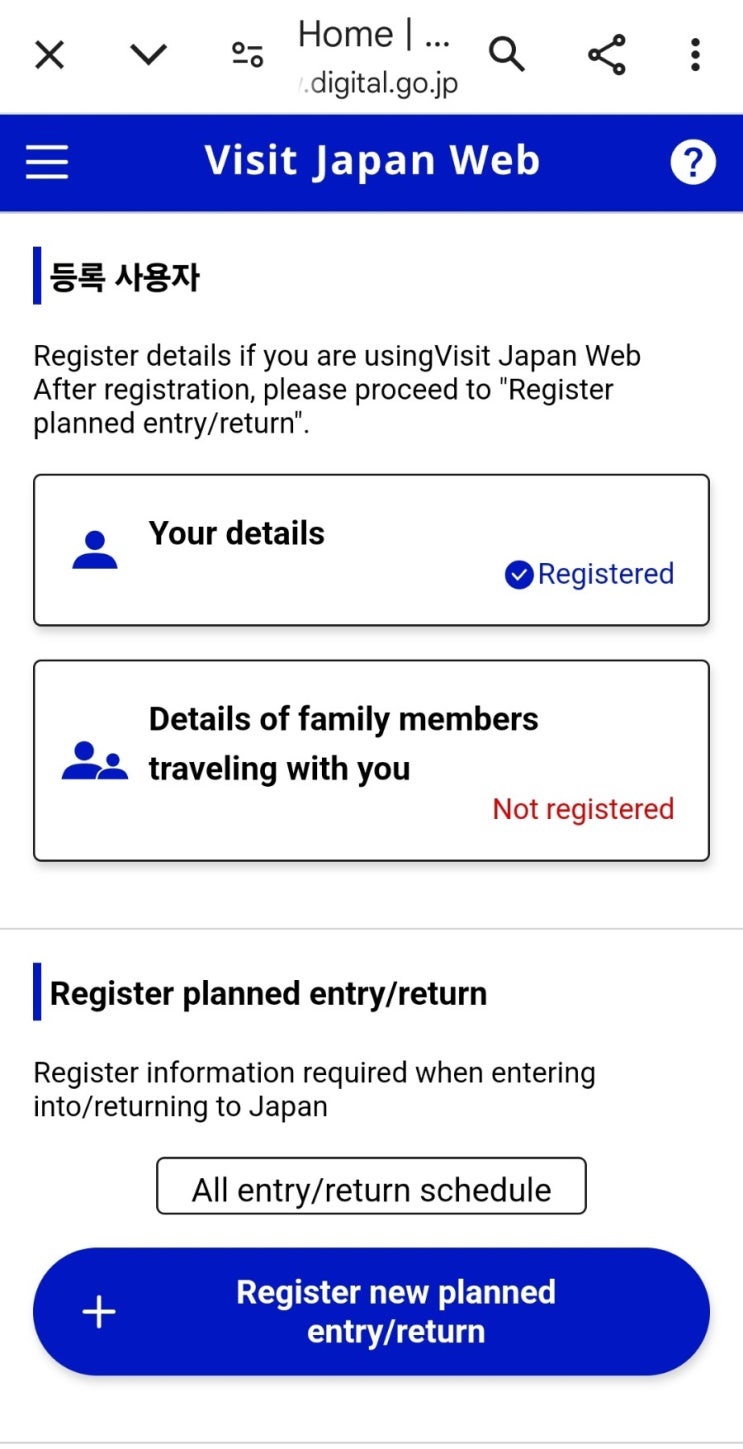
Task: View All entry/return schedule
Action: (371, 1189)
